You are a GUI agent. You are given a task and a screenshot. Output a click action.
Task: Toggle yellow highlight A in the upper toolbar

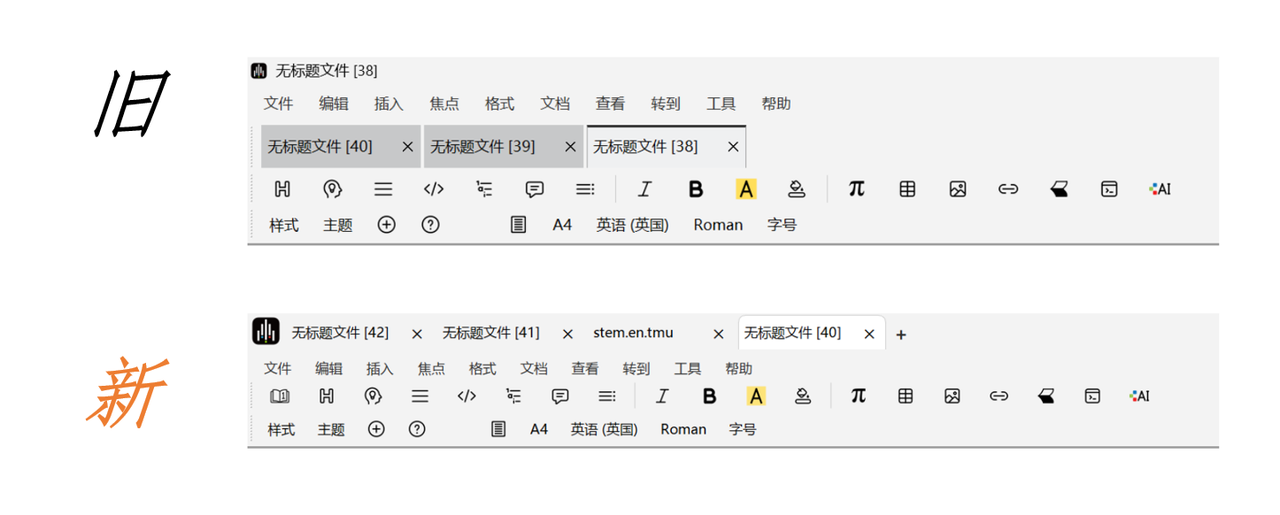[746, 189]
